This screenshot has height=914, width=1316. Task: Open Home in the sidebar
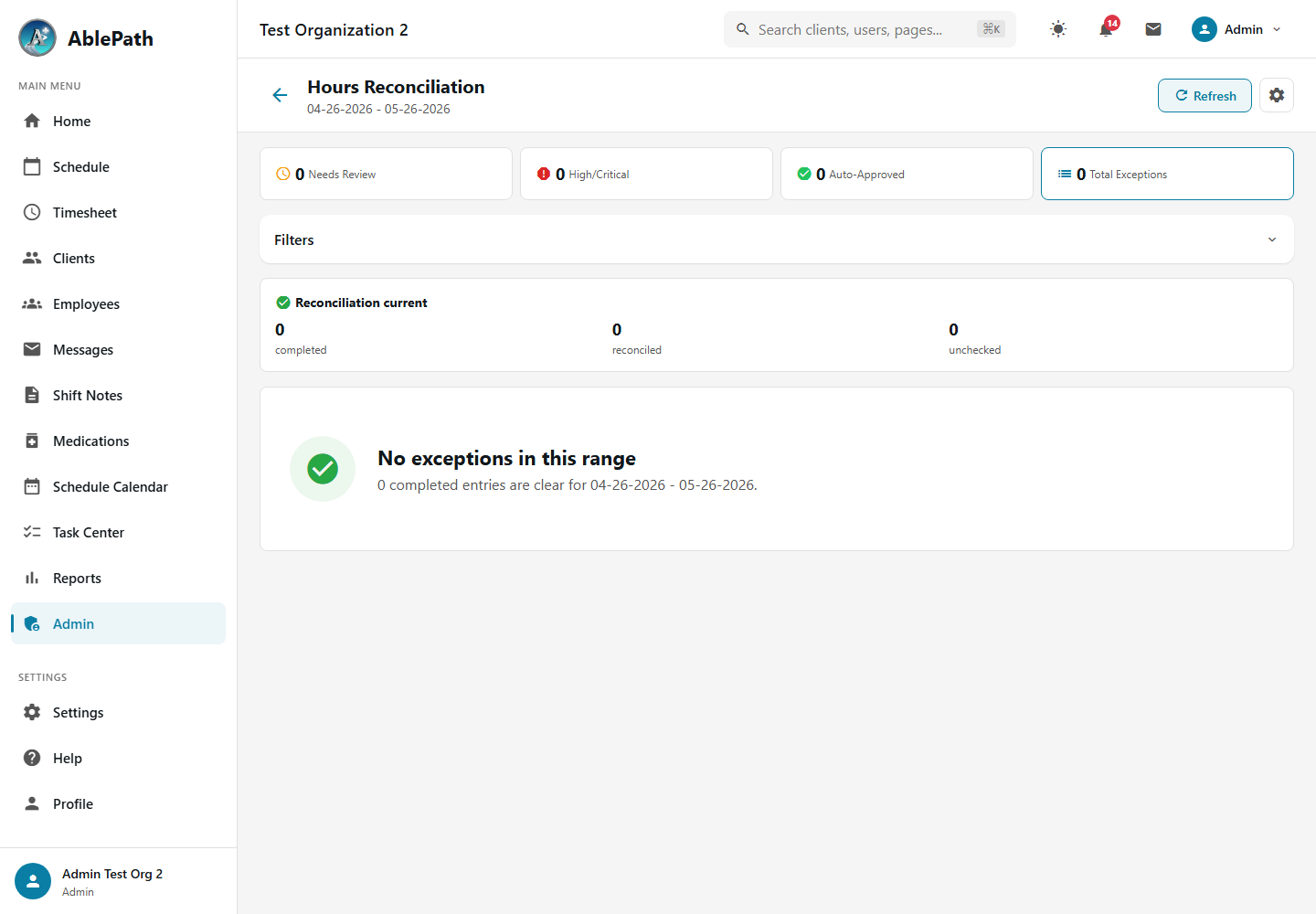(x=118, y=121)
